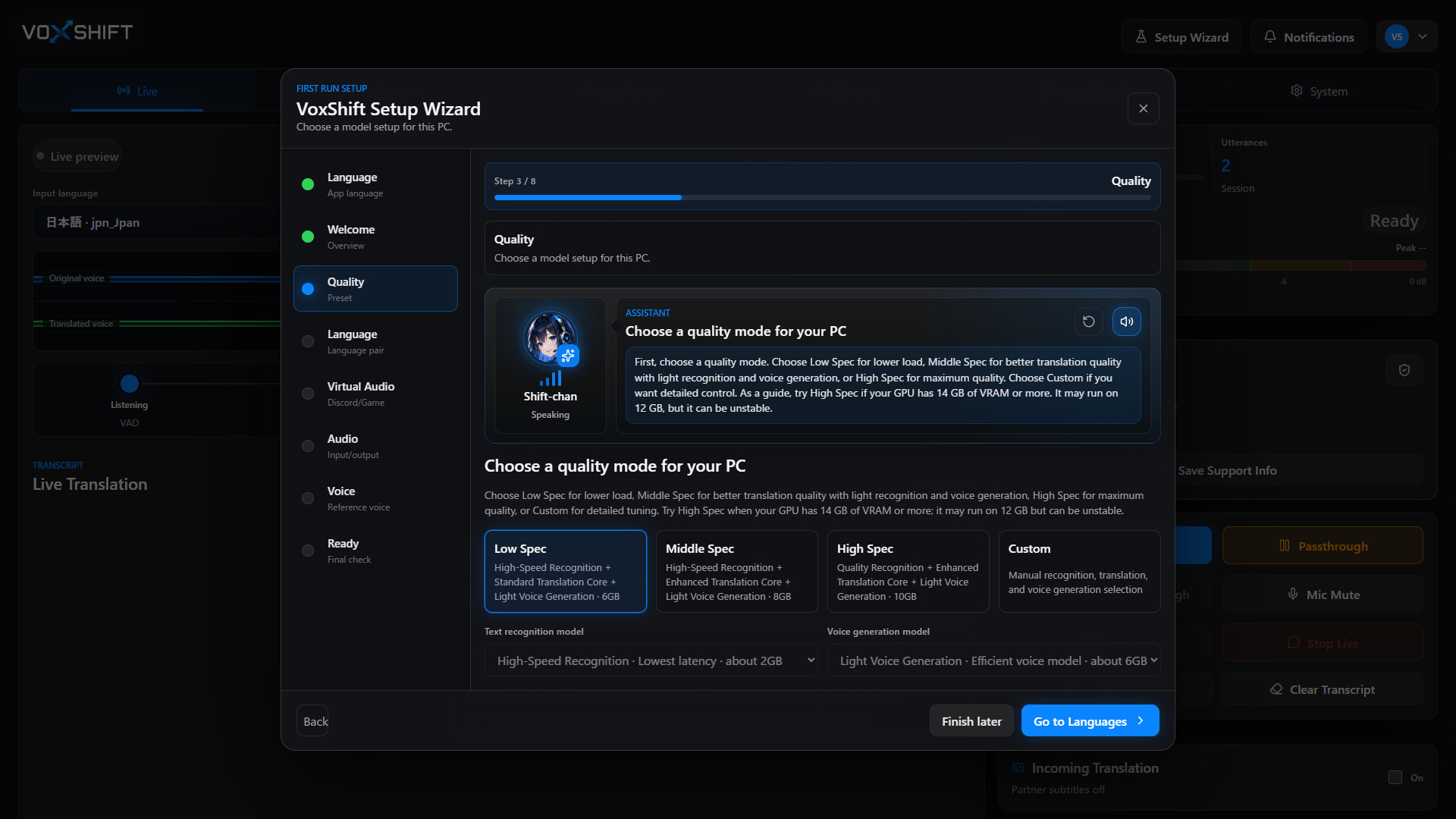Viewport: 1456px width, 819px height.
Task: Open the VS user avatar menu
Action: click(x=1396, y=36)
